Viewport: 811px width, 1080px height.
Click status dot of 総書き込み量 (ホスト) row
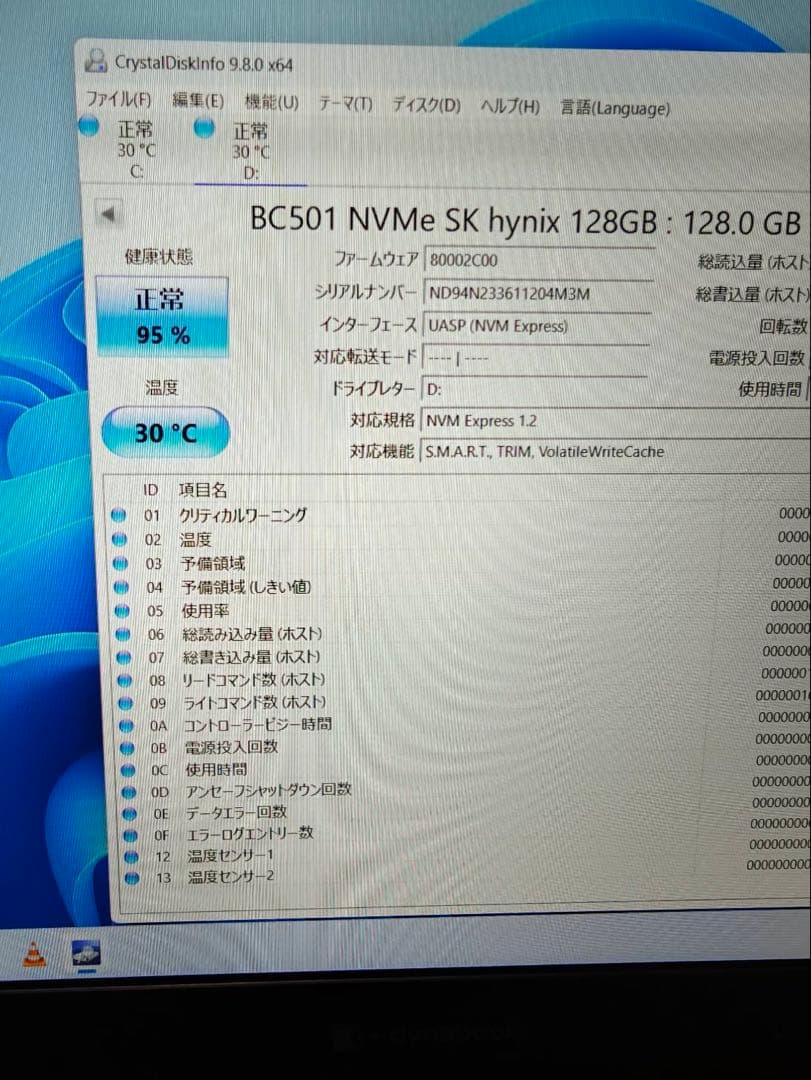click(124, 657)
